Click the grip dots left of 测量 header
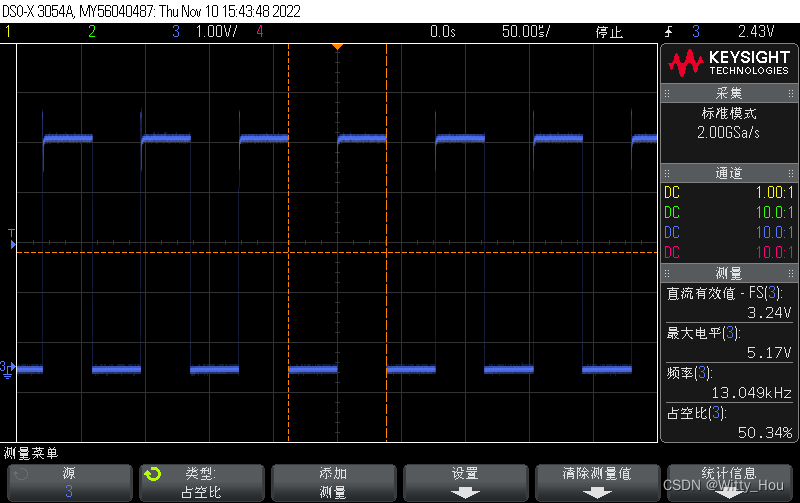Viewport: 800px width, 503px height. [667, 273]
